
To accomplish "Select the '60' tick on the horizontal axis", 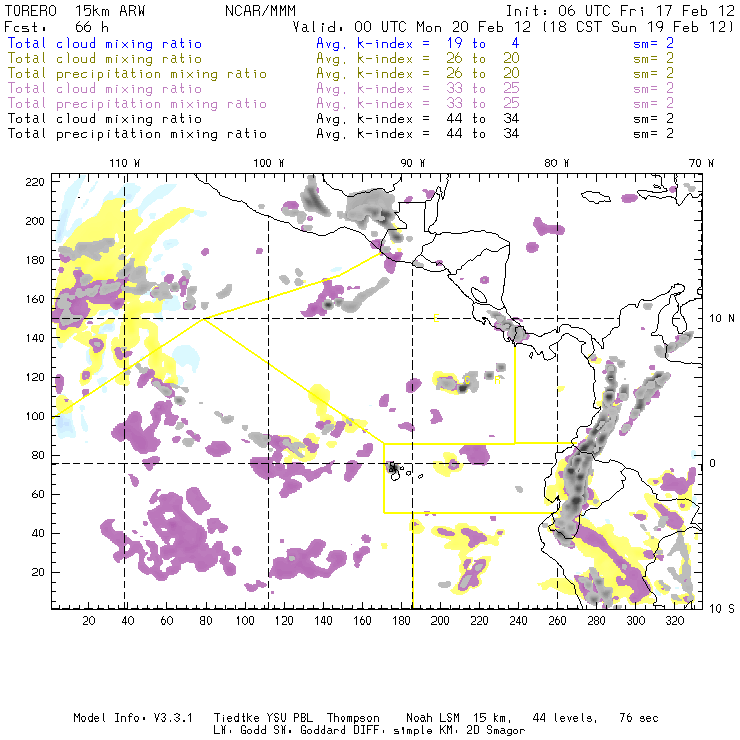I will (167, 621).
